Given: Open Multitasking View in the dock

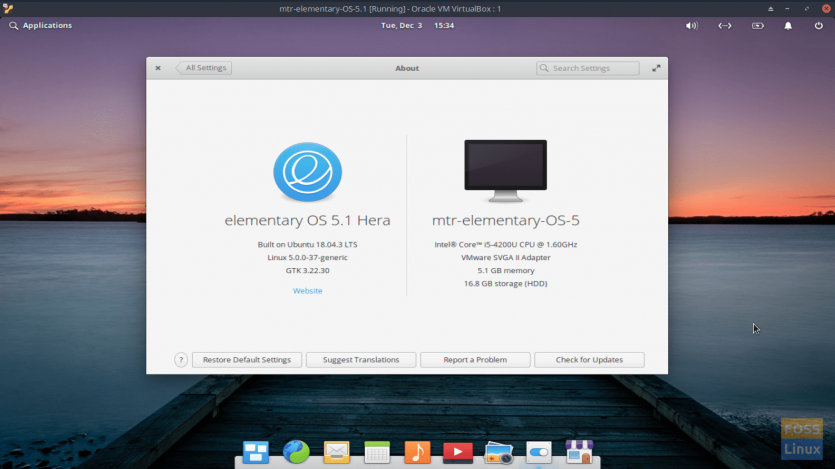Looking at the screenshot, I should (256, 452).
